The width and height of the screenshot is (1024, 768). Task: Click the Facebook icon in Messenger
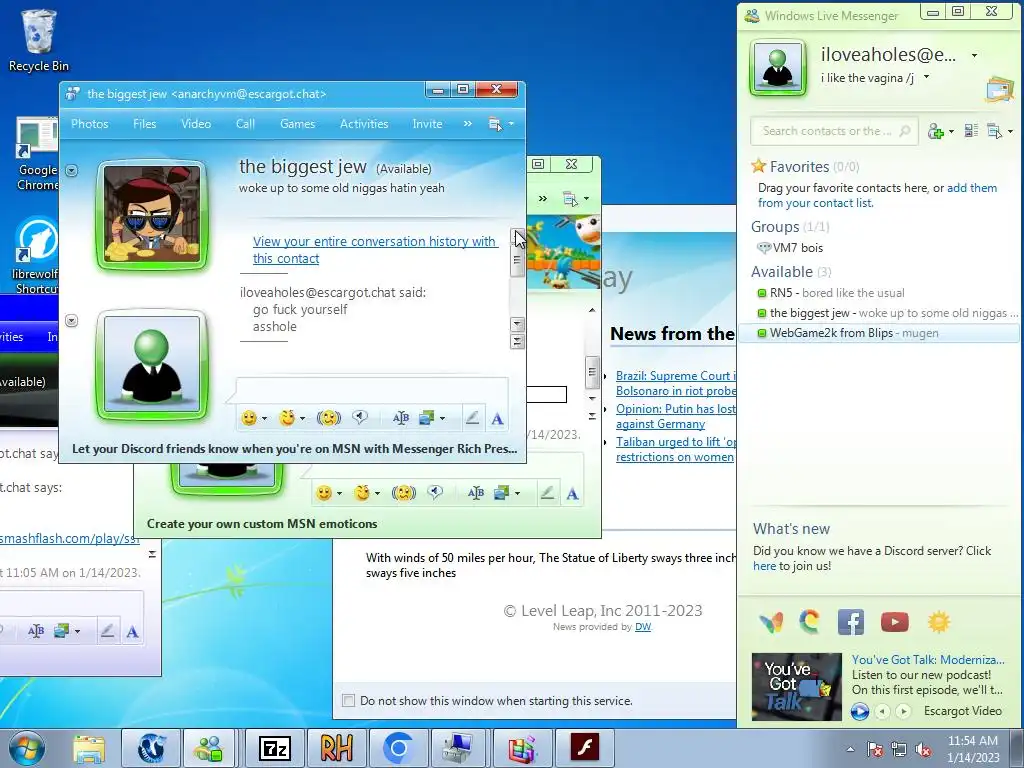pos(851,622)
